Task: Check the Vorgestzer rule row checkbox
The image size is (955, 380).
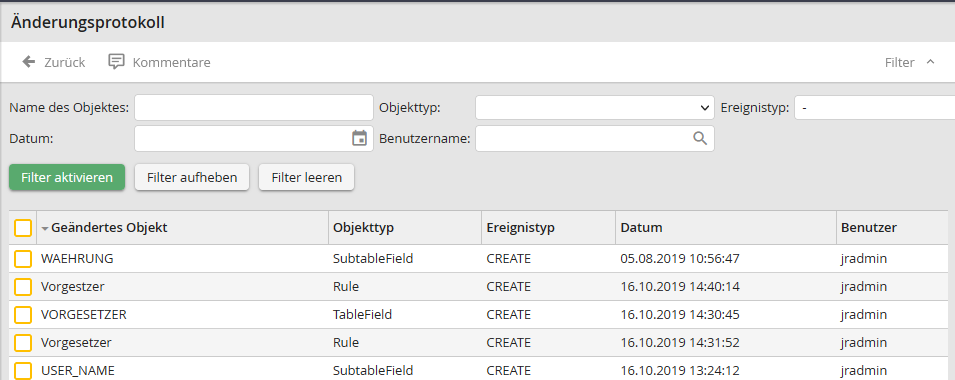Action: pos(23,287)
